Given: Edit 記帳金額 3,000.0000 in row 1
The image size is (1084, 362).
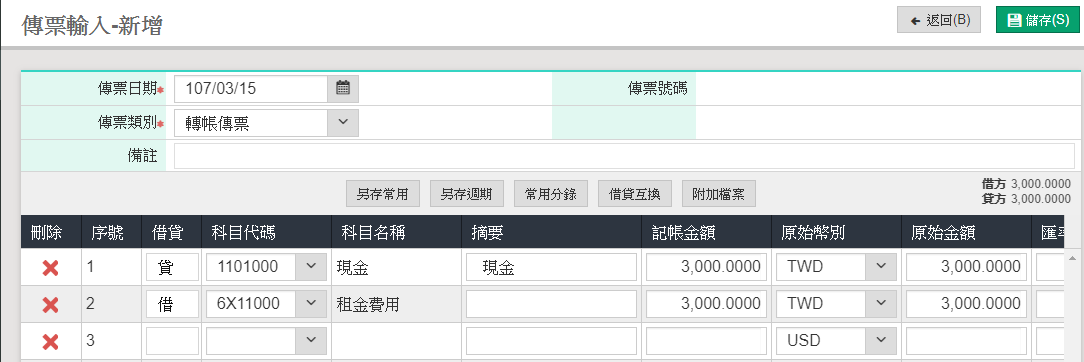Looking at the screenshot, I should [707, 267].
